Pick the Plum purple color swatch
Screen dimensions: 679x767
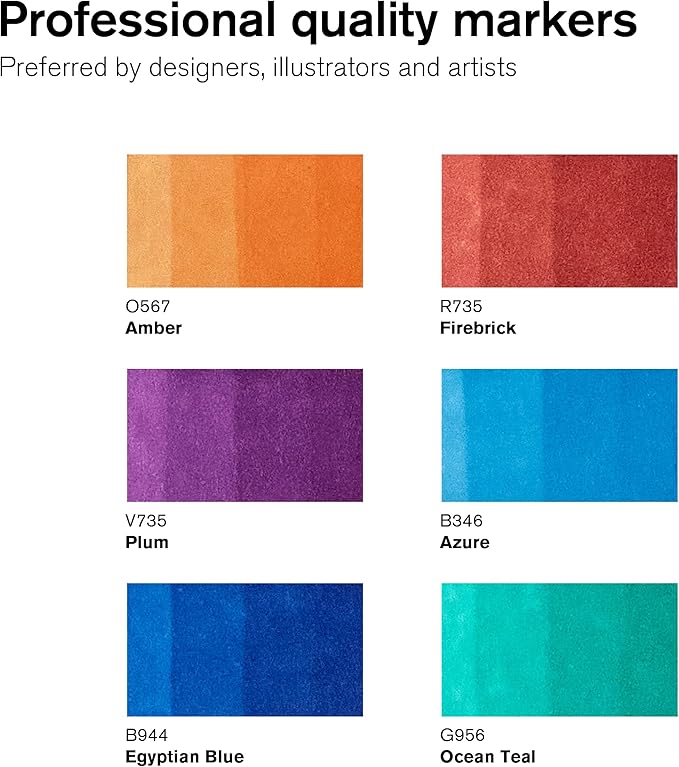pos(244,435)
